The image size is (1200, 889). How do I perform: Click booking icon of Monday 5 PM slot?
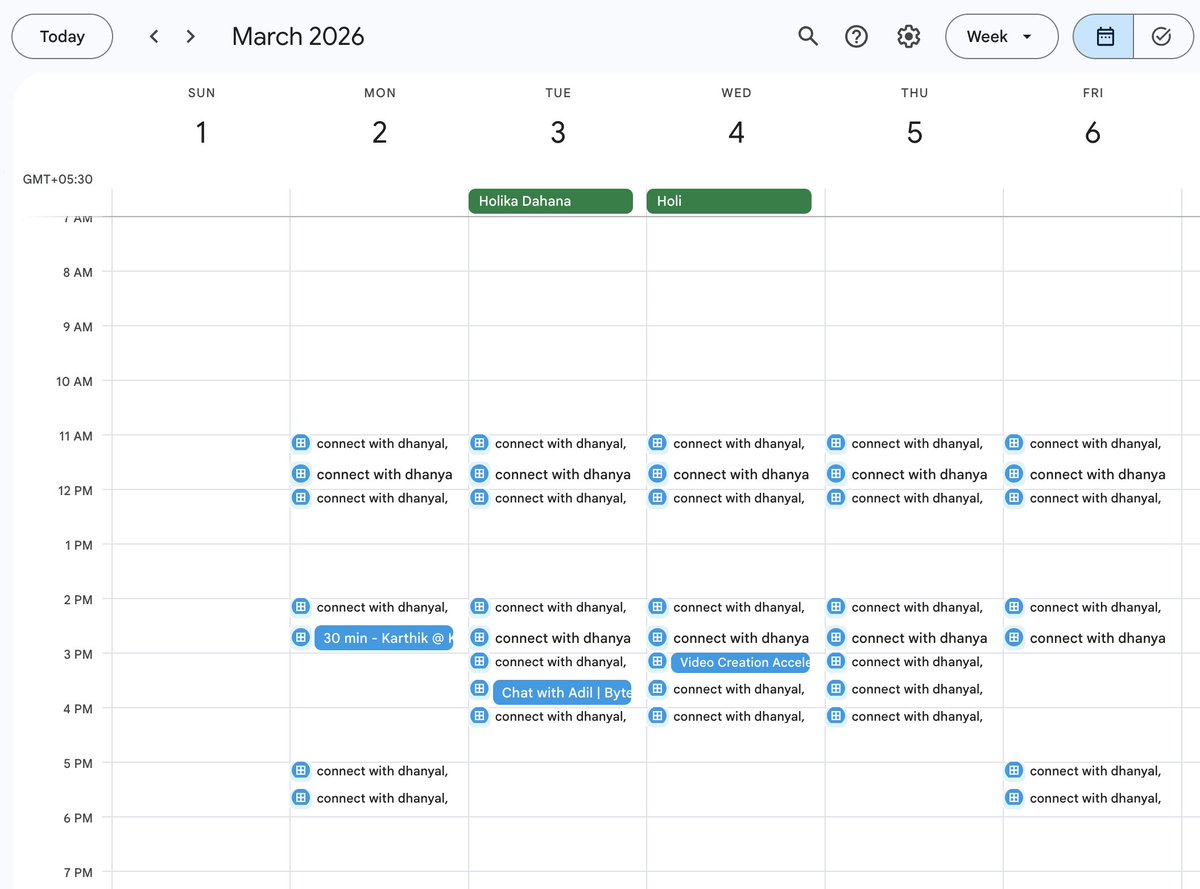(301, 770)
